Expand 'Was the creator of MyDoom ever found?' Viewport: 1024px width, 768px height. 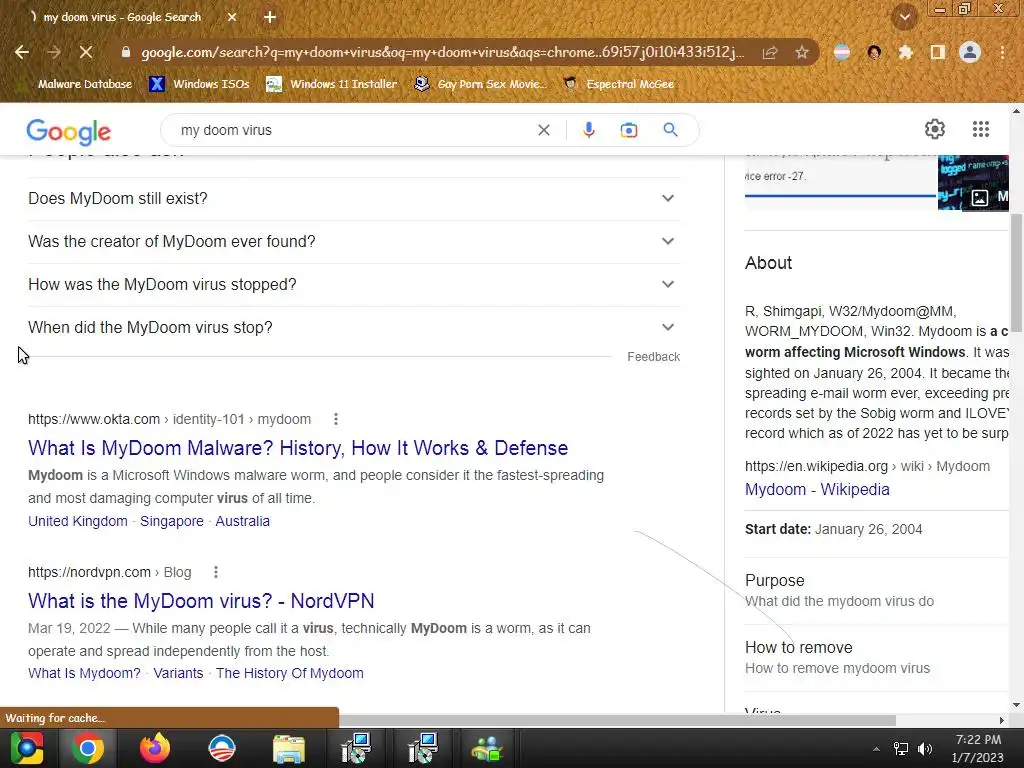pyautogui.click(x=353, y=242)
